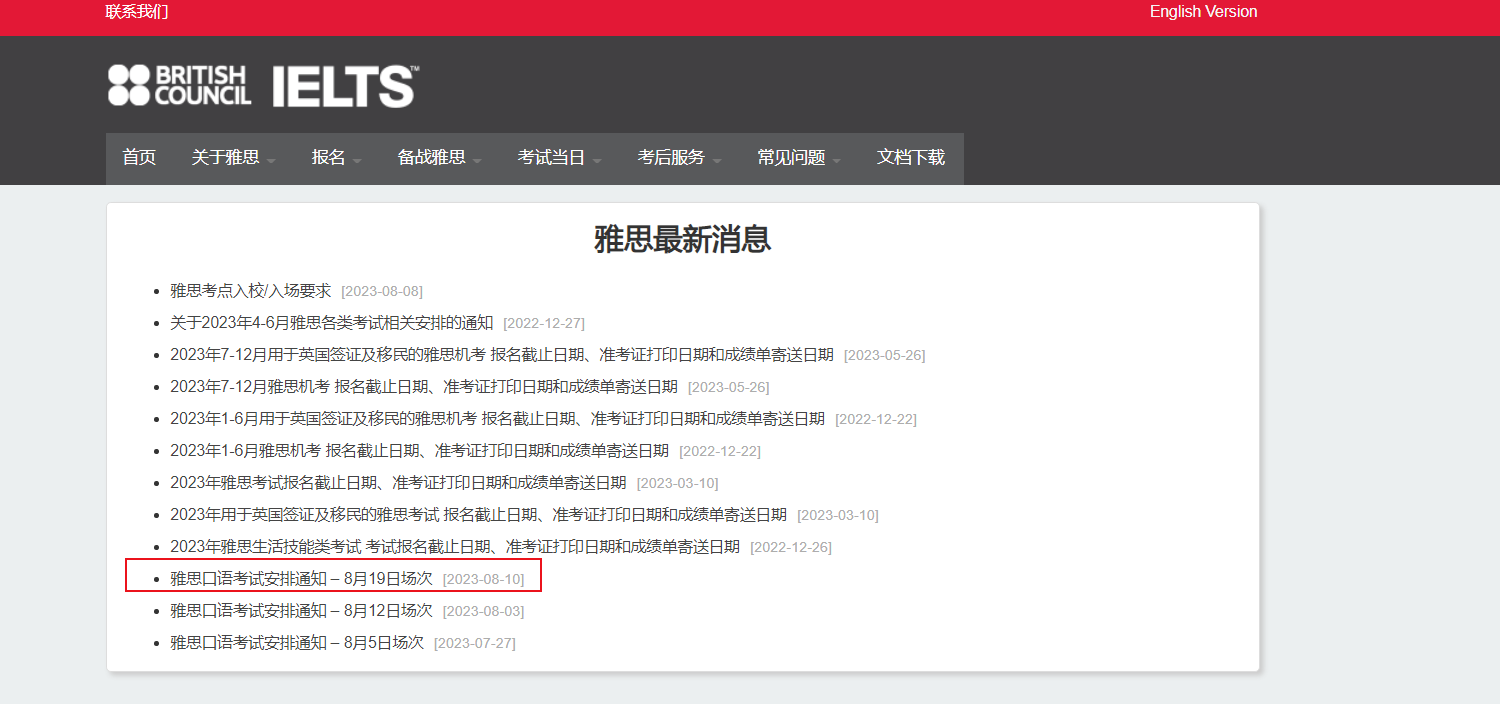Image resolution: width=1500 pixels, height=704 pixels.
Task: Open 雅思口语考试安排通知 8月12日场次
Action: pos(301,611)
